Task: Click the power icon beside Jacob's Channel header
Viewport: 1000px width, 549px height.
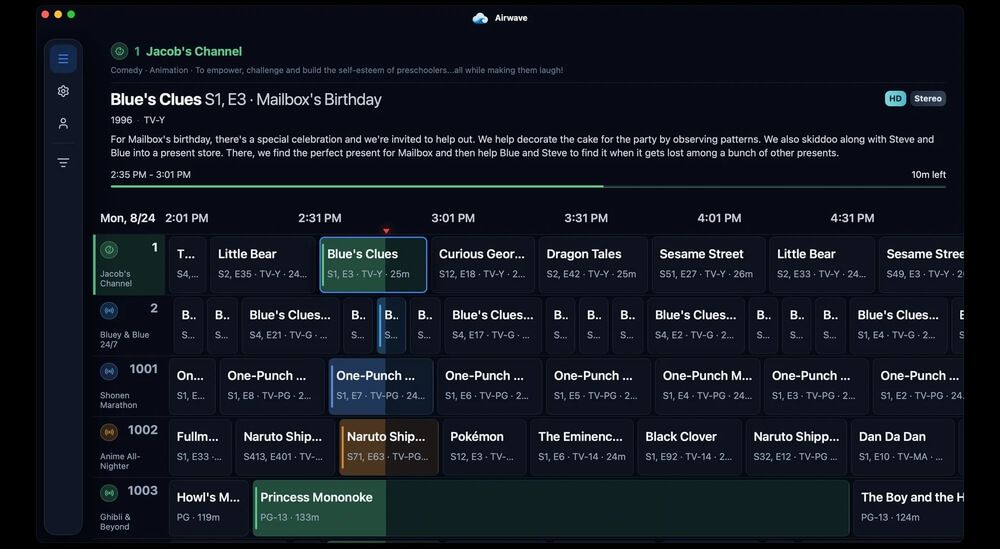Action: pyautogui.click(x=119, y=51)
